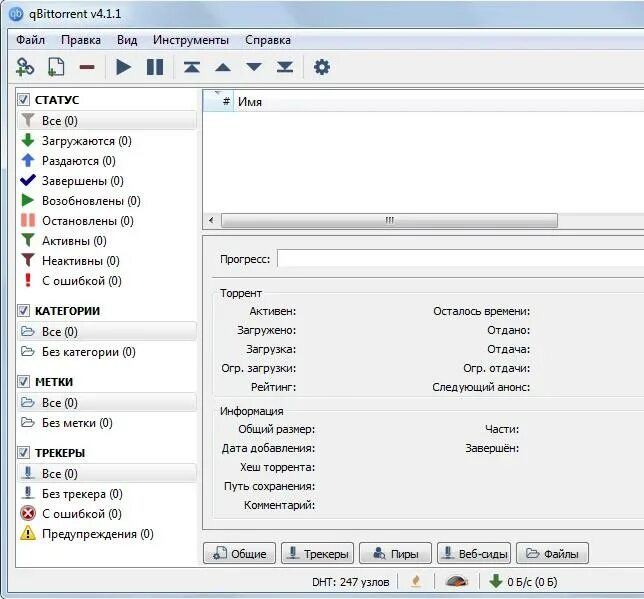
Task: Open the Инструменты menu
Action: tap(191, 40)
